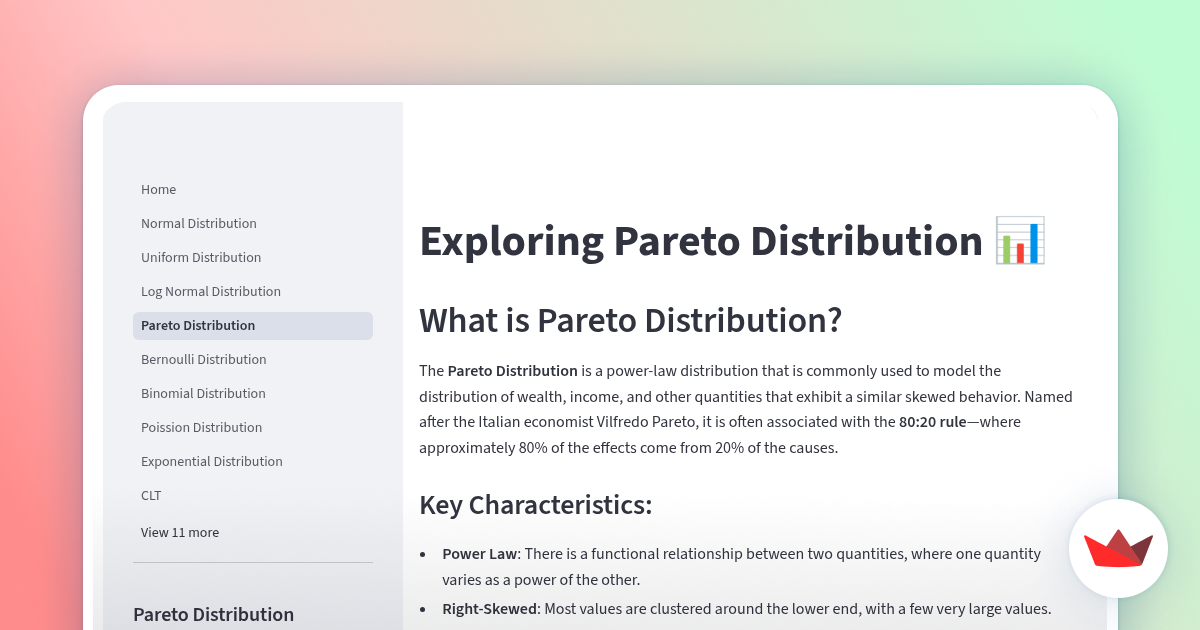Click bold 80:20 rule text
The width and height of the screenshot is (1200, 630).
coord(933,422)
